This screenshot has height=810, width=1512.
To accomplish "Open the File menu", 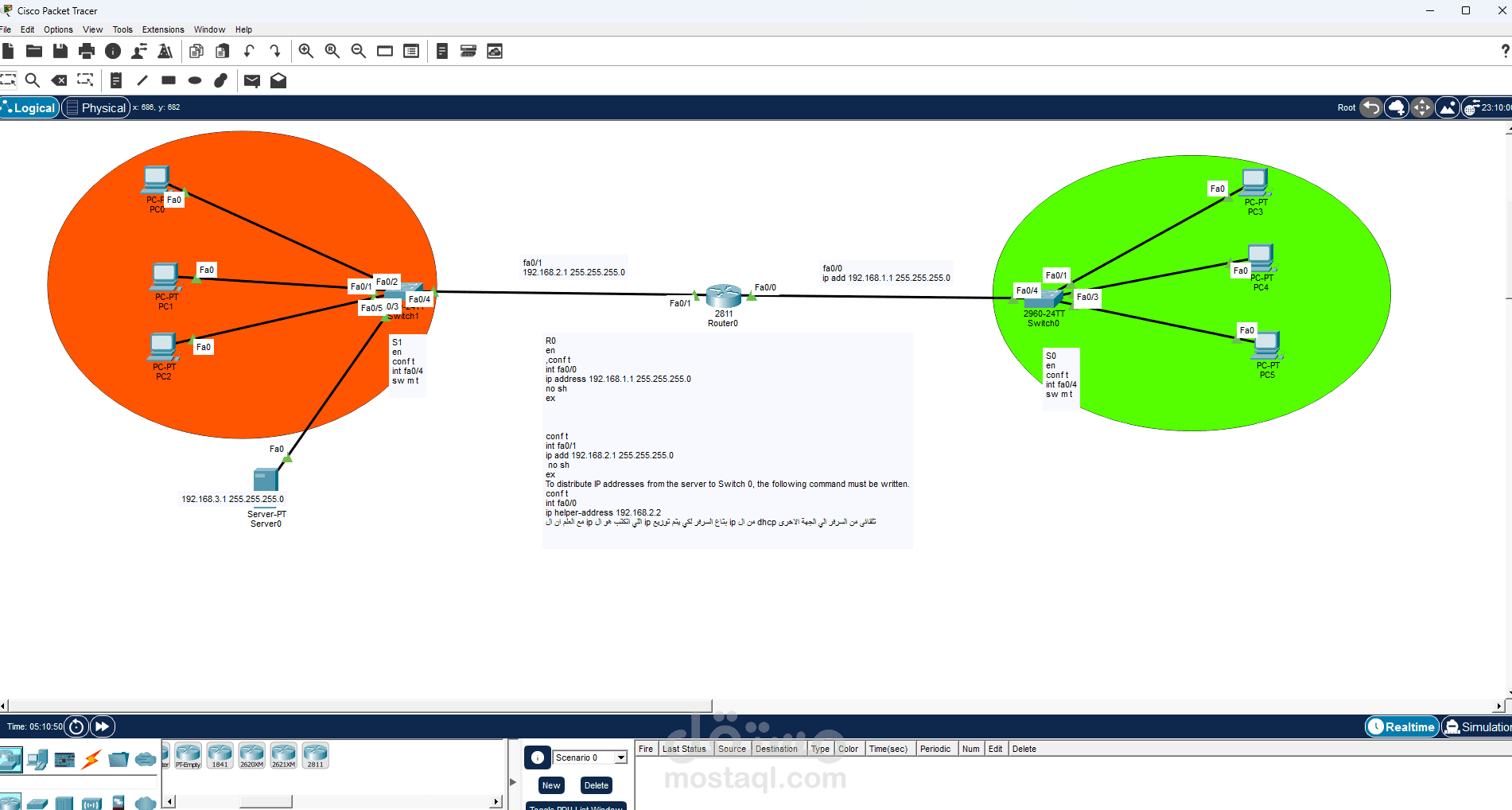I will [x=6, y=29].
